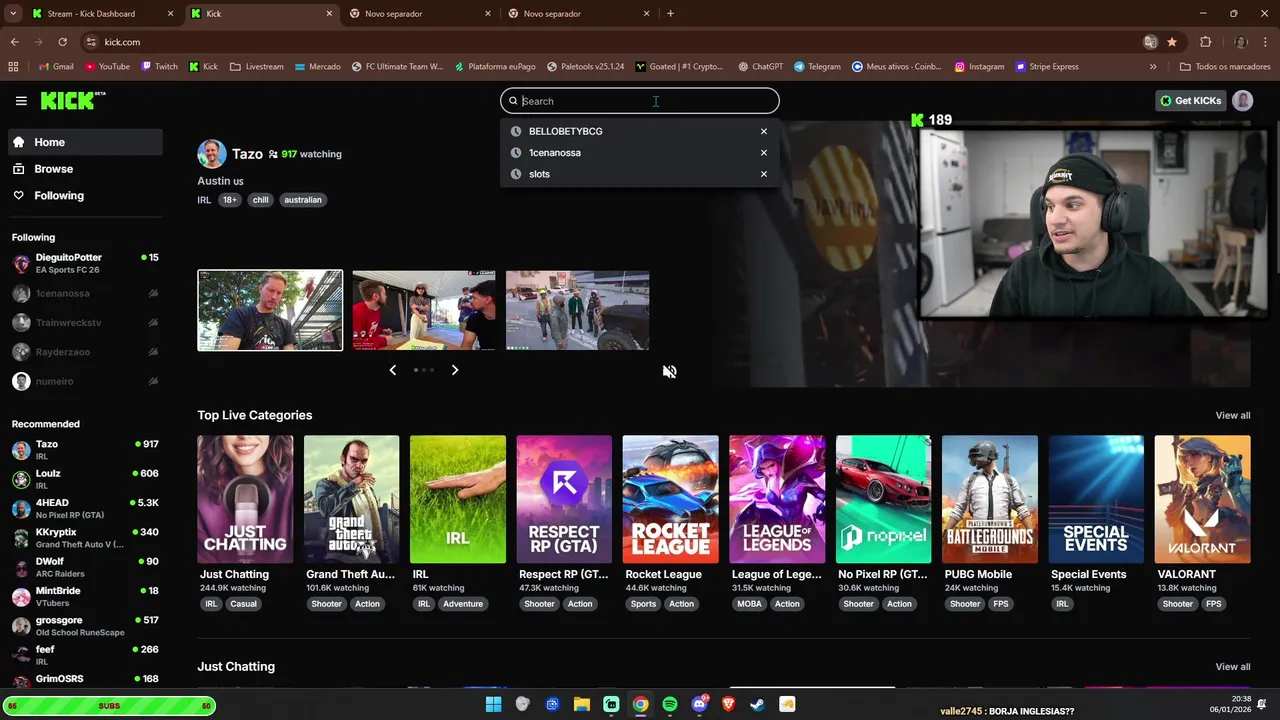View all Just Chatting streams
Screen dimensions: 1280x720
(1232, 666)
